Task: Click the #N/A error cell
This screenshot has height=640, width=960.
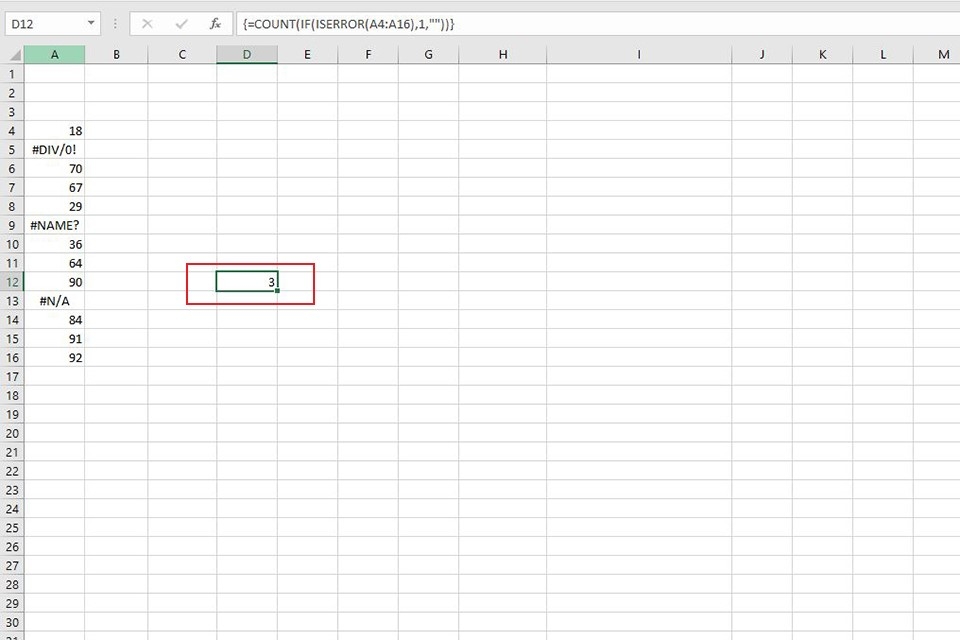Action: tap(54, 301)
